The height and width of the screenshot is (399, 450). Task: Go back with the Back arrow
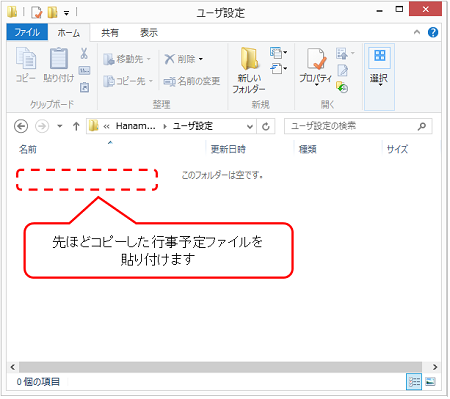[x=21, y=126]
